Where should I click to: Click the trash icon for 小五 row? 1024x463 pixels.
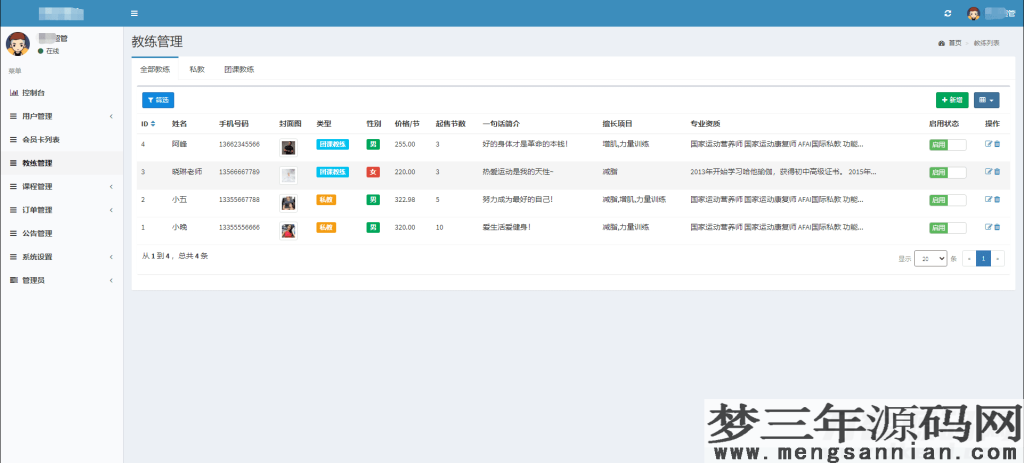997,199
